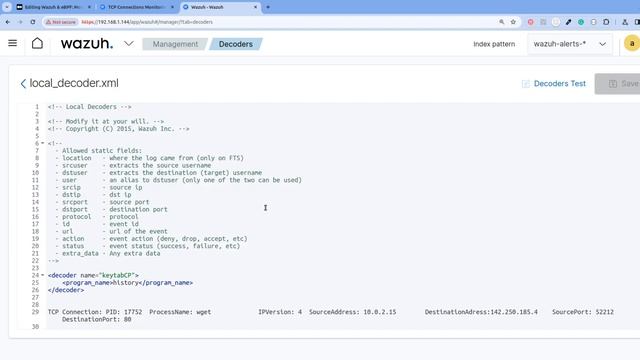Navigate back in the browser
640x360 pixels.
(8, 22)
